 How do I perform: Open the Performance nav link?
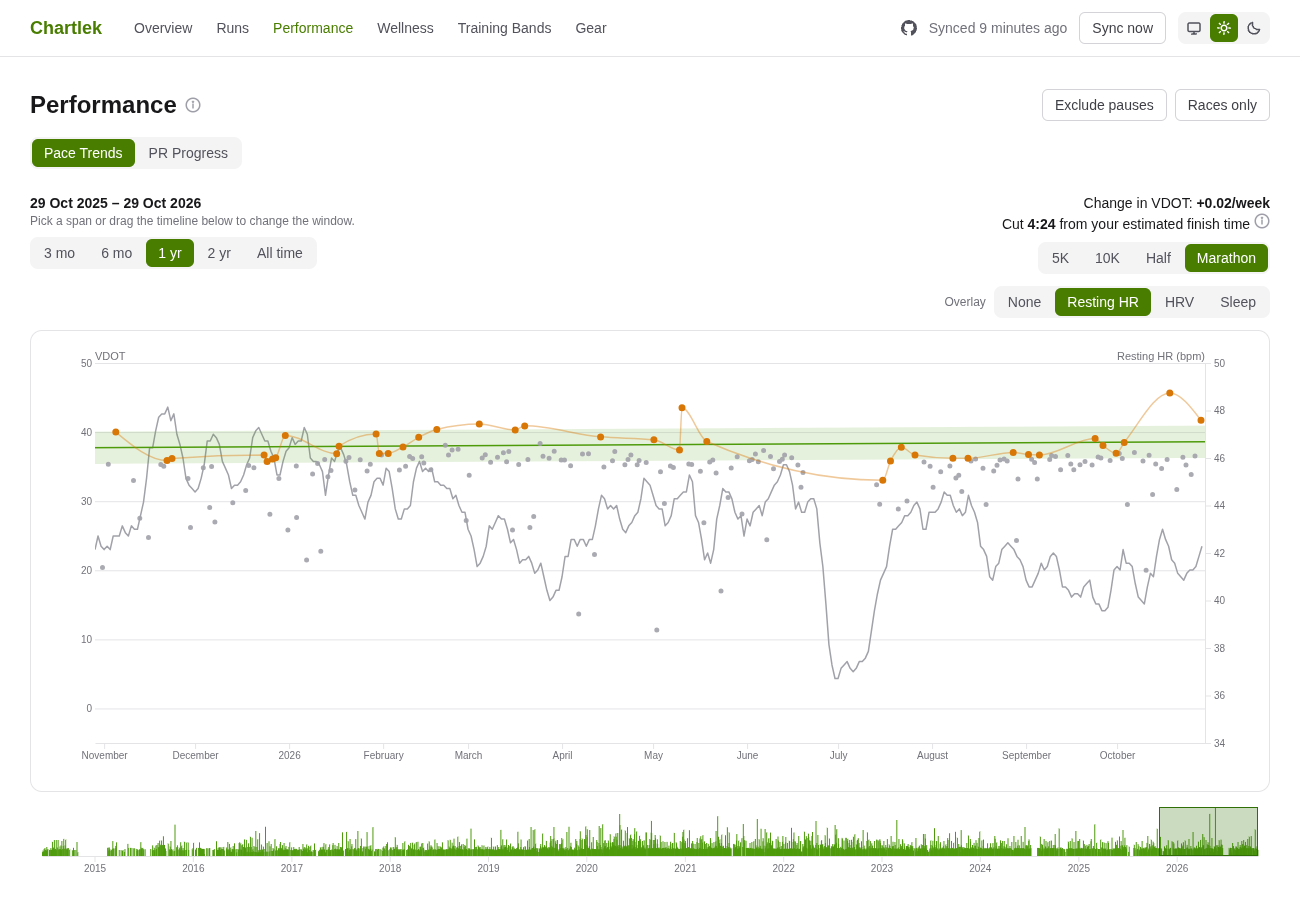(x=313, y=28)
